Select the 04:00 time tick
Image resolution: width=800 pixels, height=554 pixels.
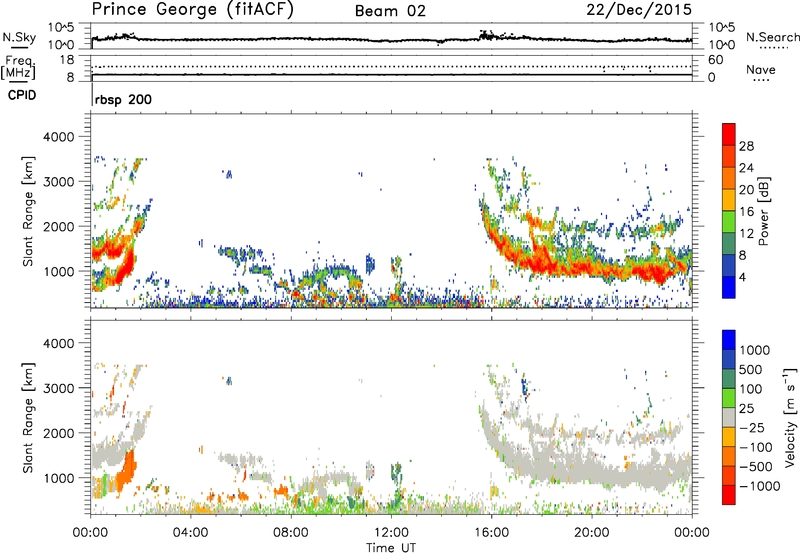coord(190,533)
